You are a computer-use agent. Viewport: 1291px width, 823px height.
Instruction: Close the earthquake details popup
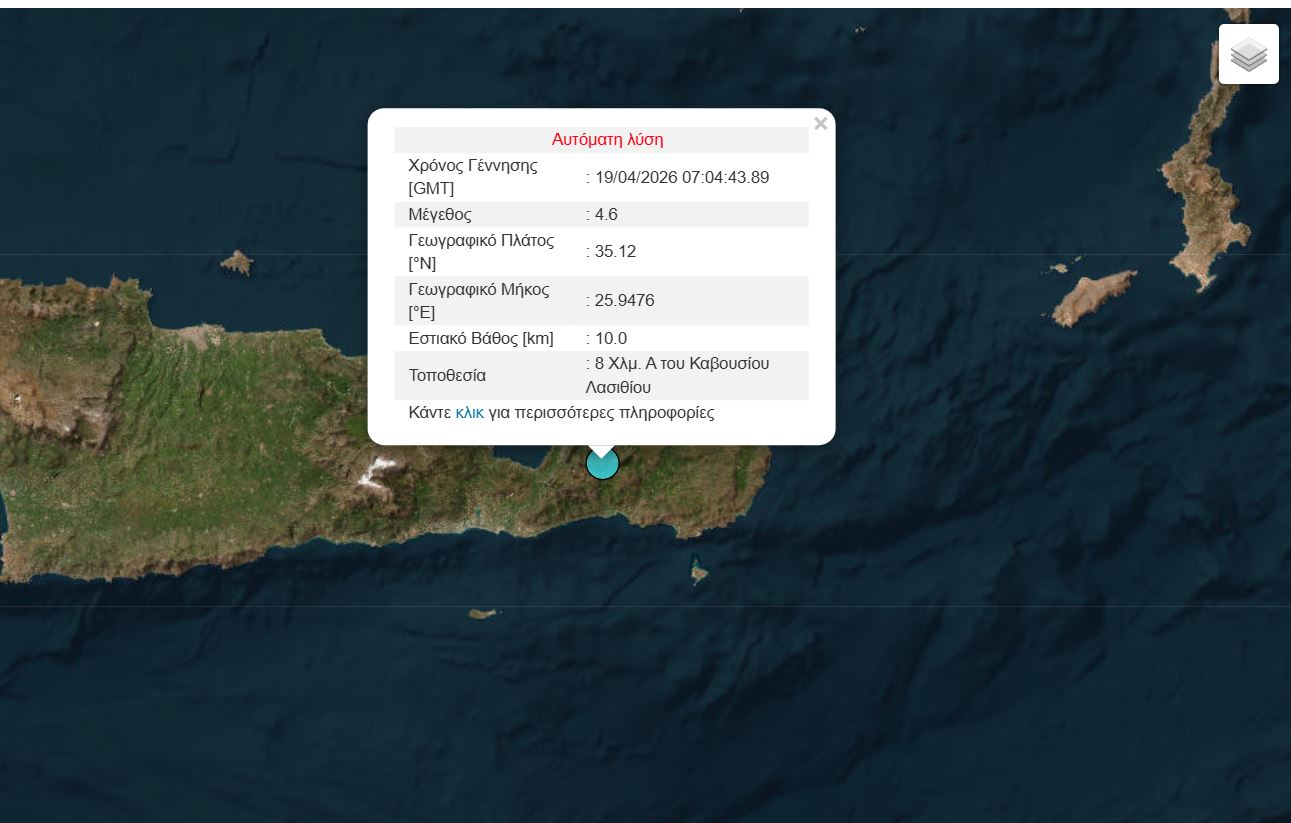820,123
